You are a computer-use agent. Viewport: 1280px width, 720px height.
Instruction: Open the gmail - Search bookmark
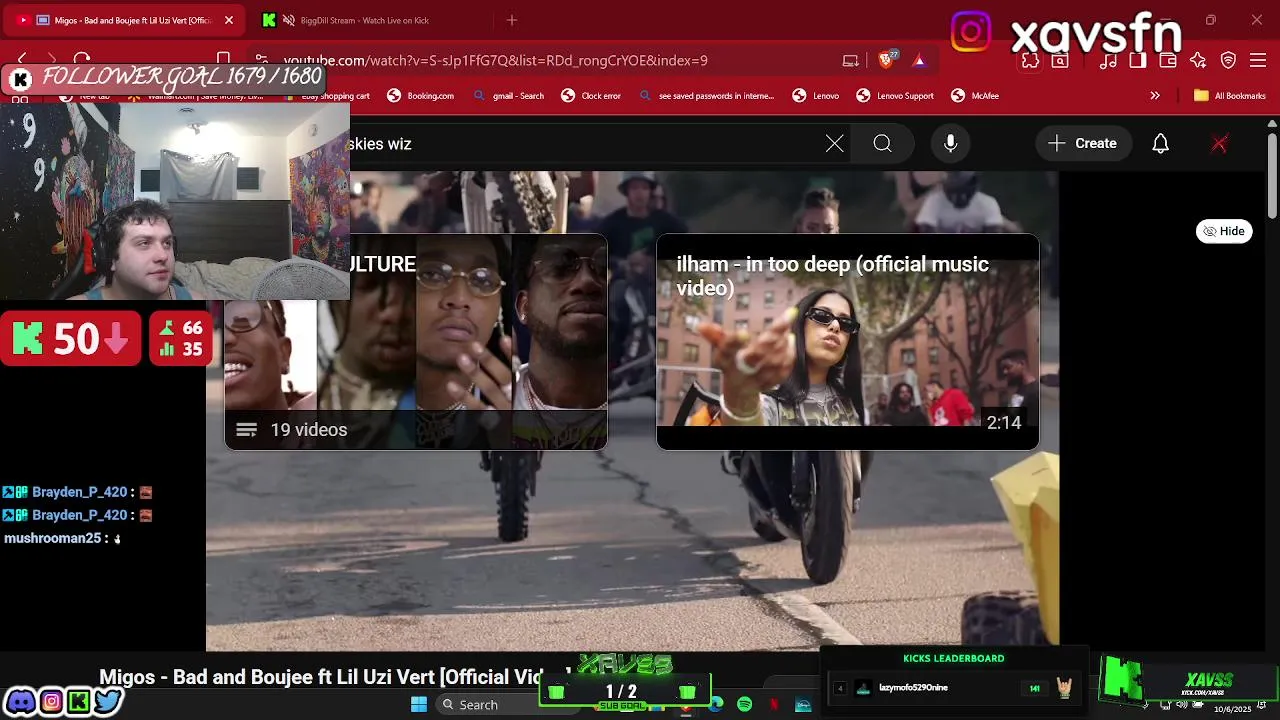coord(509,96)
